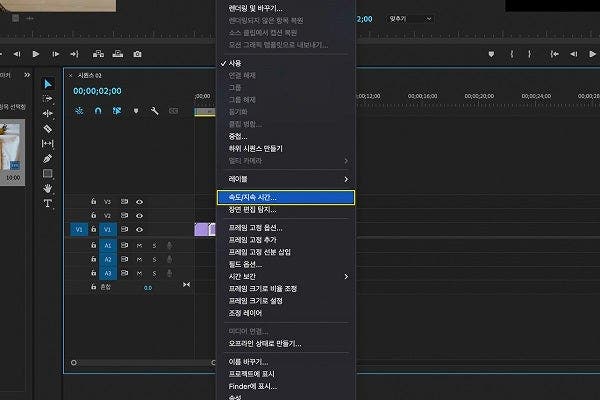The image size is (600, 400).
Task: Toggle V1 track output eye
Action: [x=139, y=230]
